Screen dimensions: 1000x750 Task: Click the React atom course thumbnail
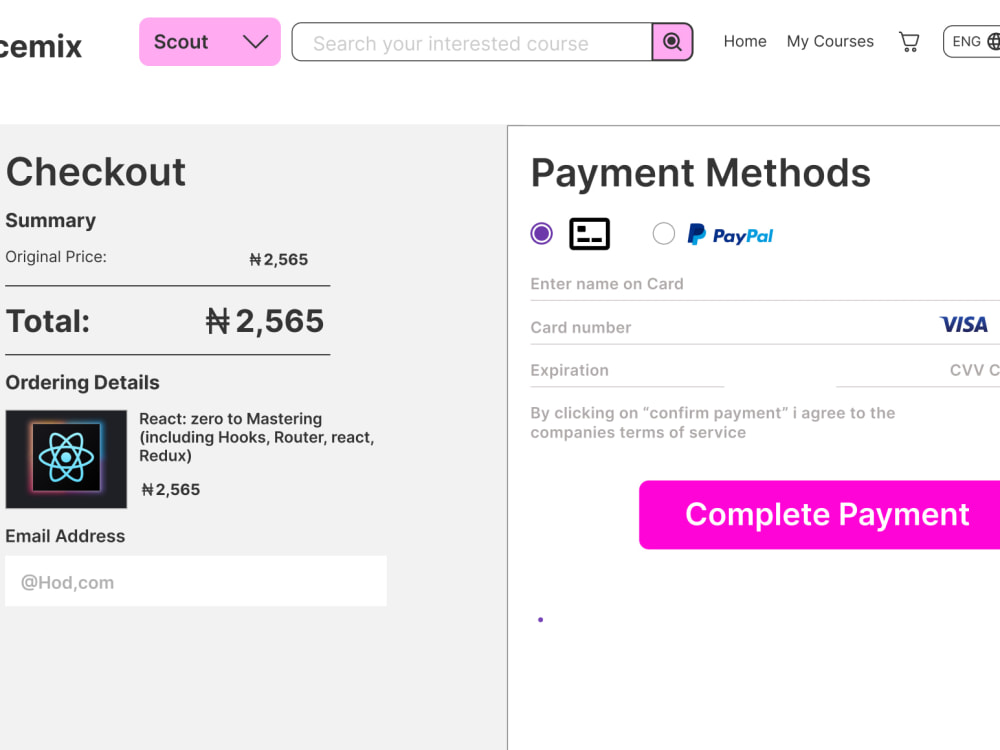pyautogui.click(x=66, y=459)
